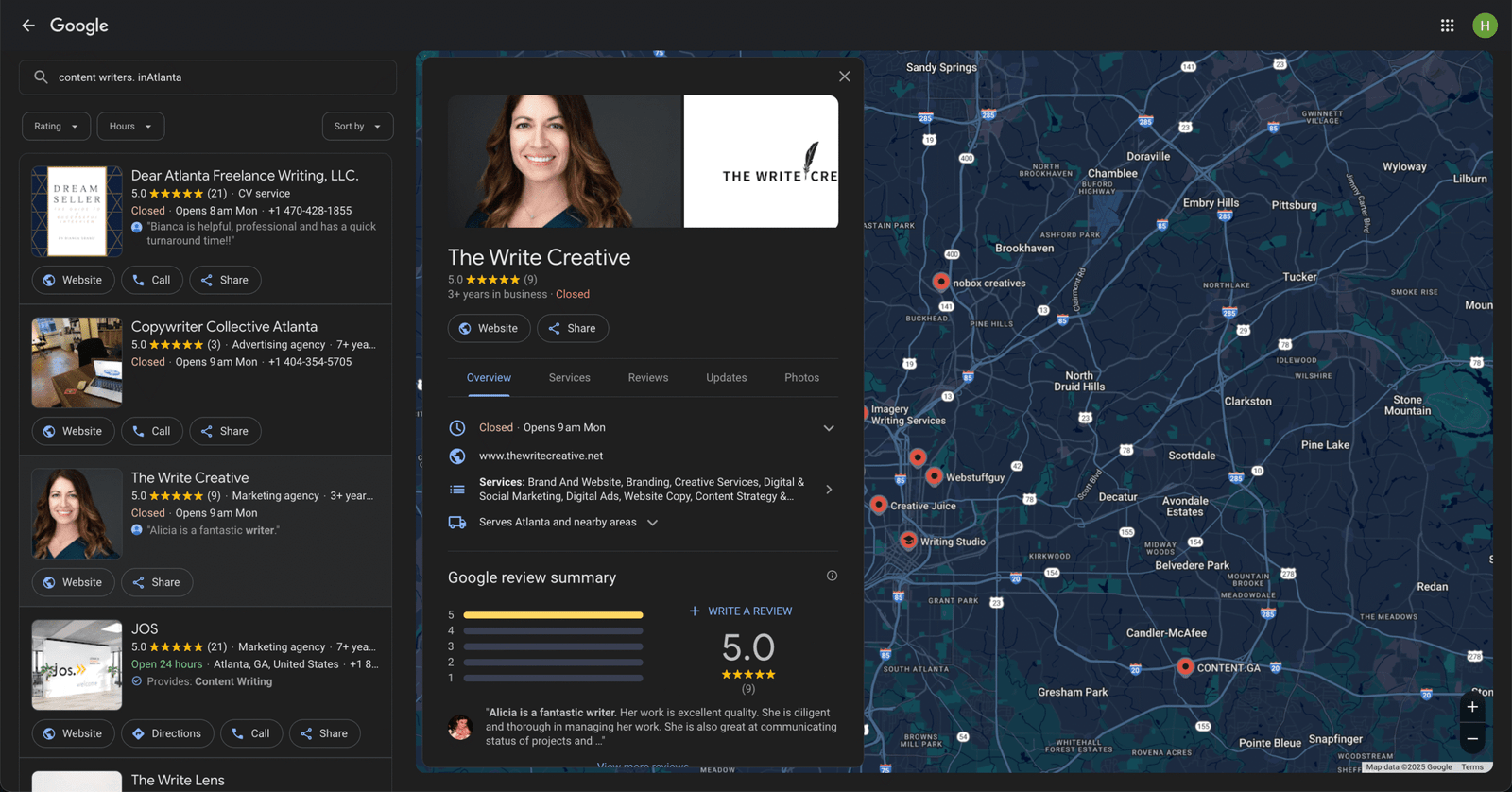The image size is (1512, 792).
Task: Open the Google apps grid
Action: tap(1447, 26)
